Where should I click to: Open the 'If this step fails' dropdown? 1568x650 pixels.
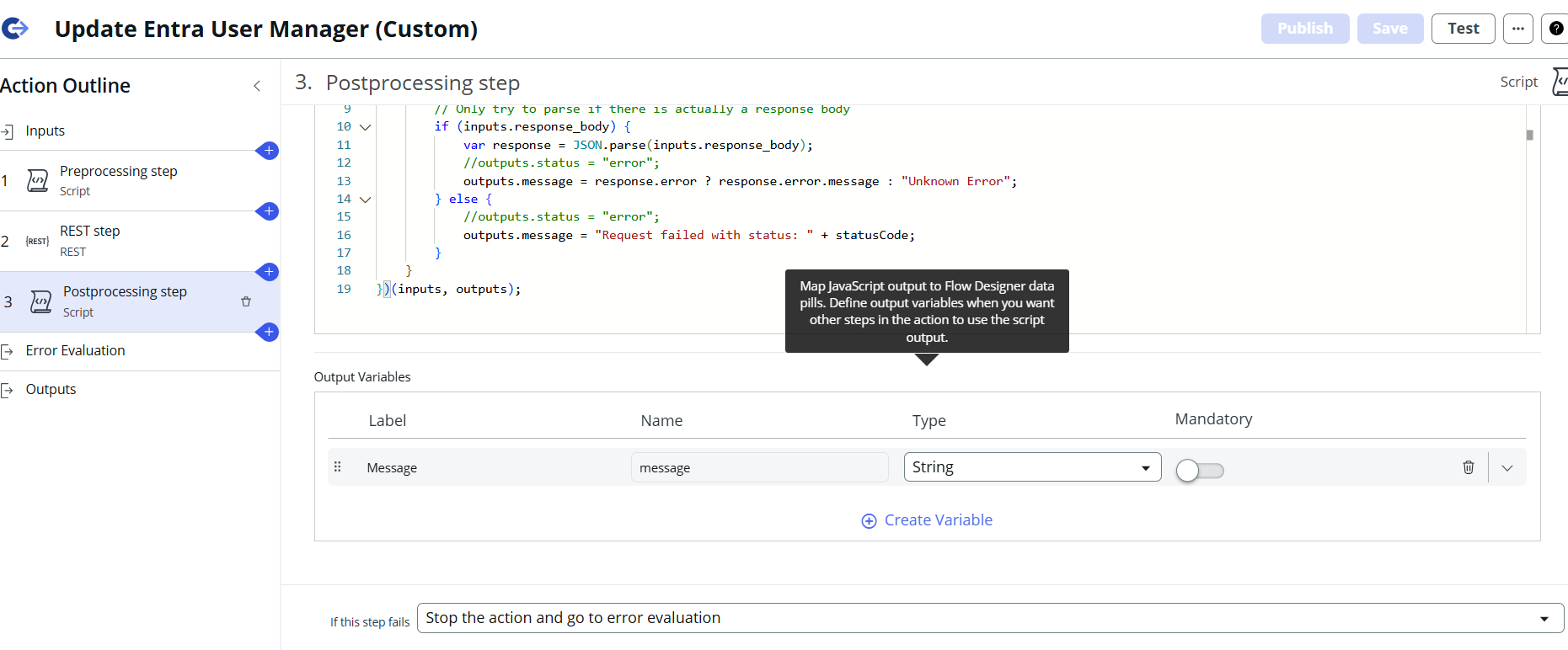click(989, 618)
